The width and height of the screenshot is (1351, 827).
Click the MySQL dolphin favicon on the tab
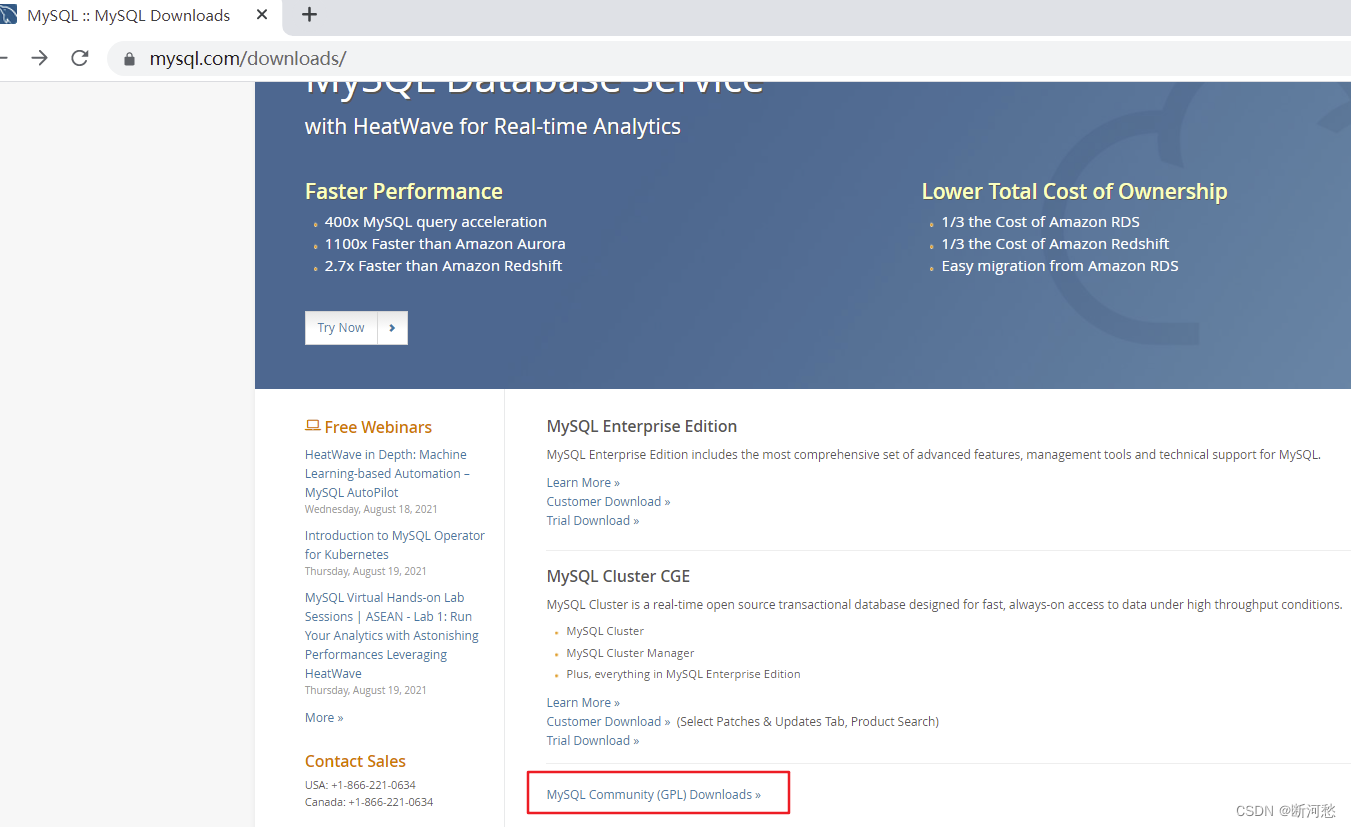coord(11,15)
